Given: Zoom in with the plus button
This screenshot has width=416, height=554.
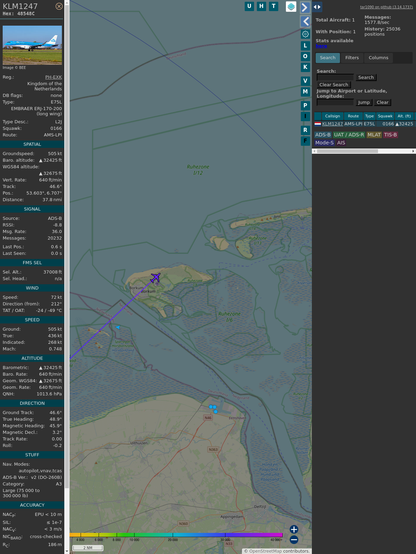Looking at the screenshot, I should pyautogui.click(x=294, y=529).
